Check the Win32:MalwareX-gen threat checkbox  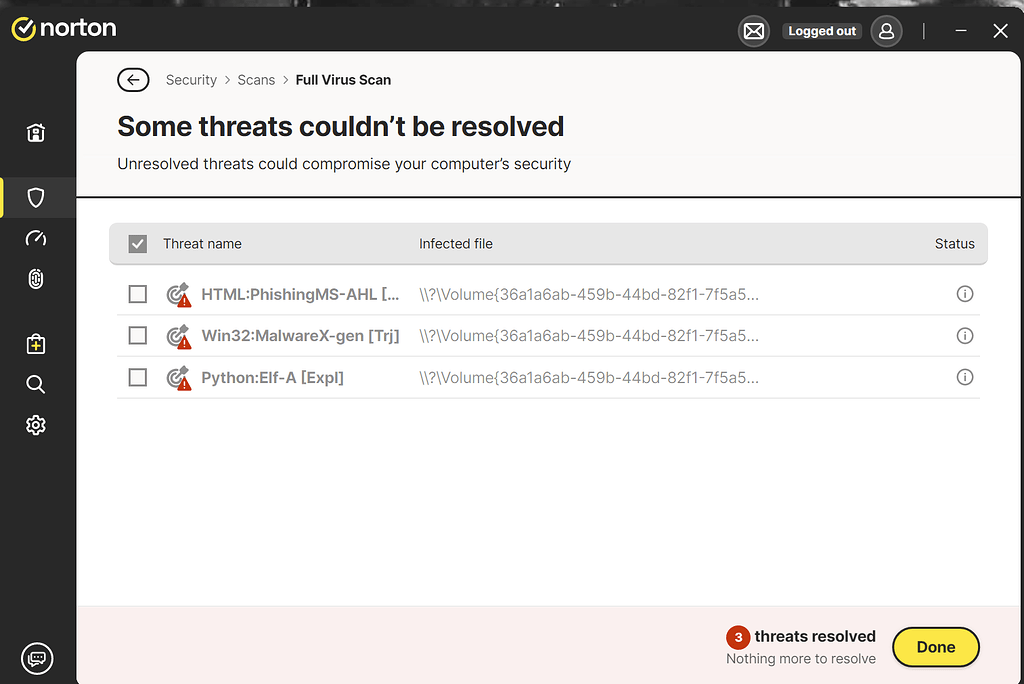coord(137,335)
